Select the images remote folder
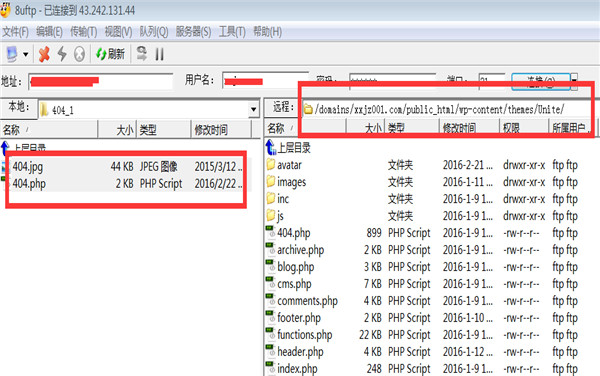 coord(292,182)
